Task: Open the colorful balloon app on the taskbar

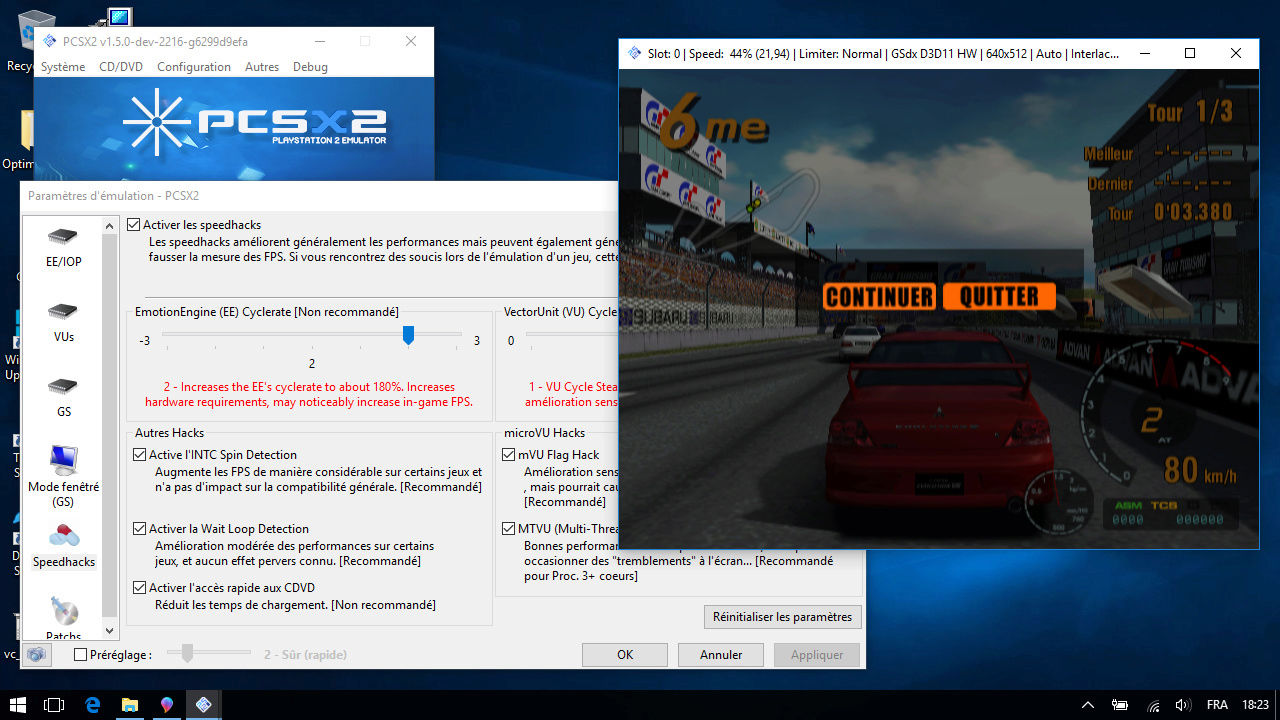Action: tap(166, 705)
